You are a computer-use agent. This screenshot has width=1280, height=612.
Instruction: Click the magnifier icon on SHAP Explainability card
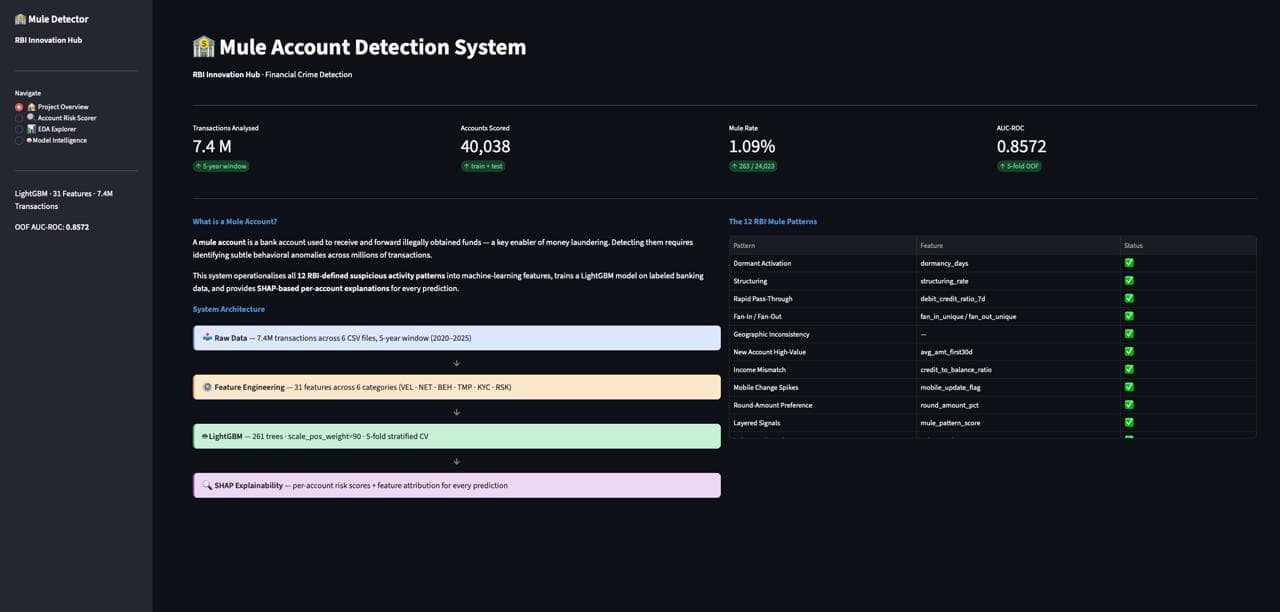pos(207,485)
